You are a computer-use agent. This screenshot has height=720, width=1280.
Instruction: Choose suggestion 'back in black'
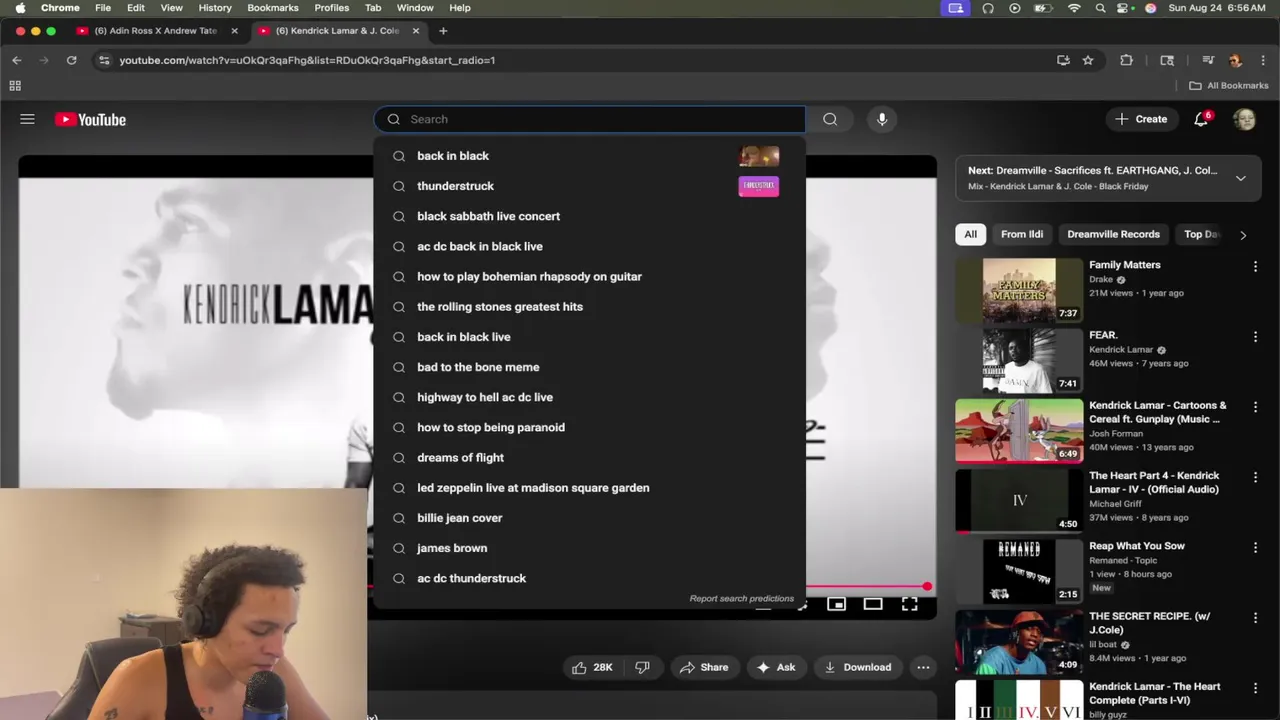click(x=589, y=156)
